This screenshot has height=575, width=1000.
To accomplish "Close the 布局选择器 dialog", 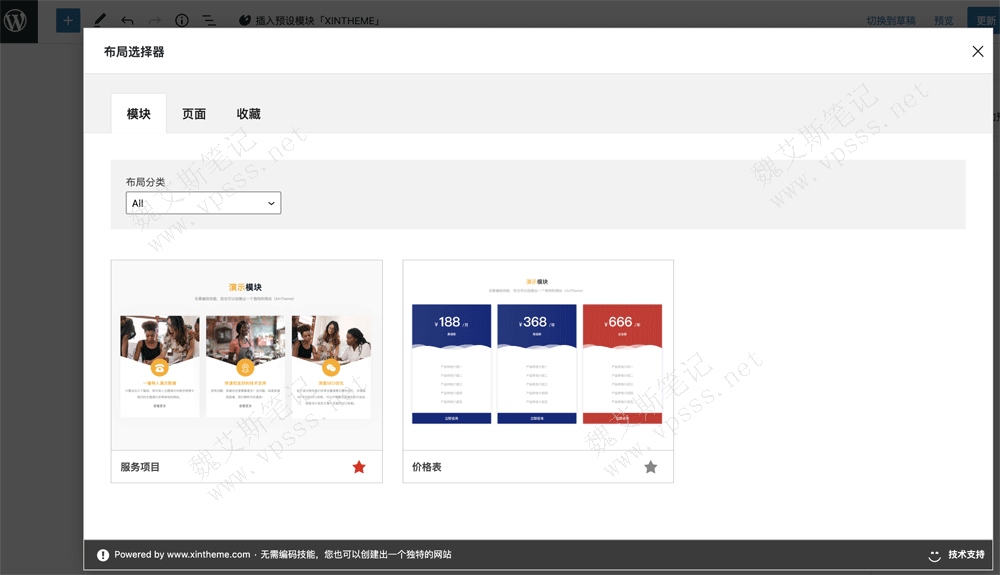I will click(x=977, y=52).
